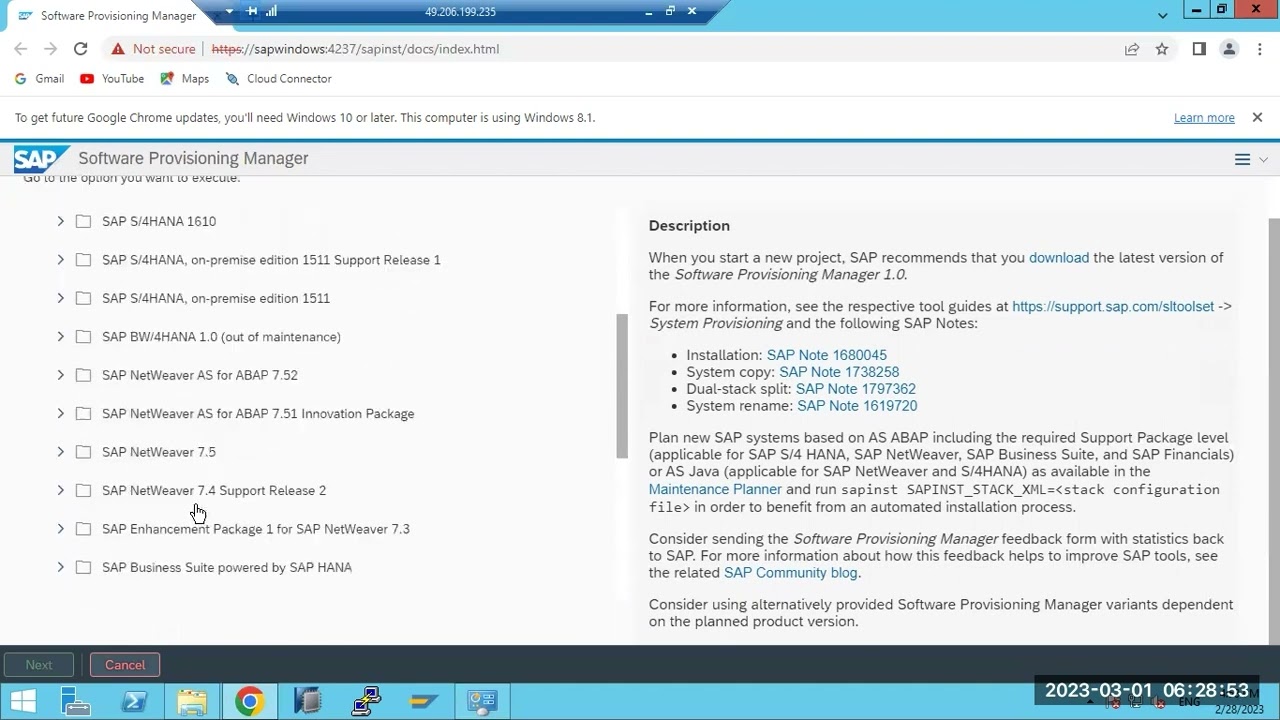
Task: Open File Explorer from the taskbar
Action: pos(192,701)
